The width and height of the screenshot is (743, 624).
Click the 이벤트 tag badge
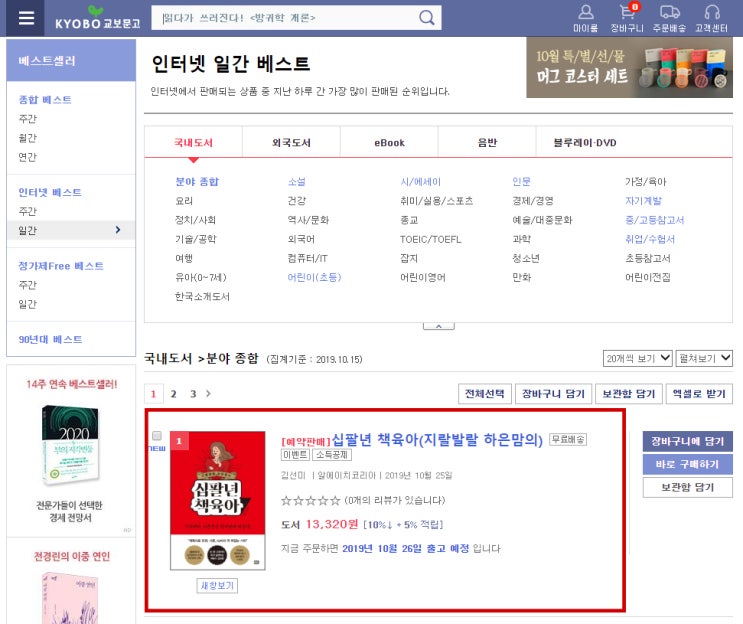click(x=295, y=455)
